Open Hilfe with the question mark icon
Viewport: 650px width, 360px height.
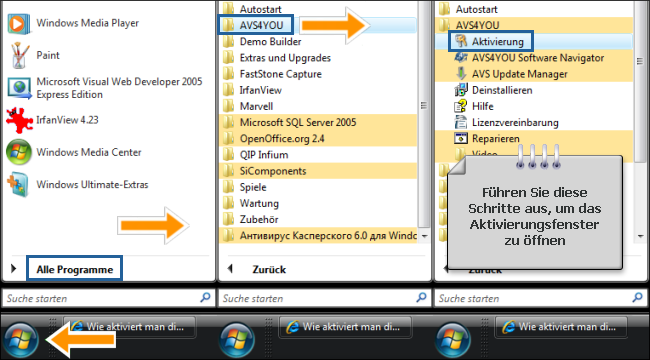pos(533,106)
